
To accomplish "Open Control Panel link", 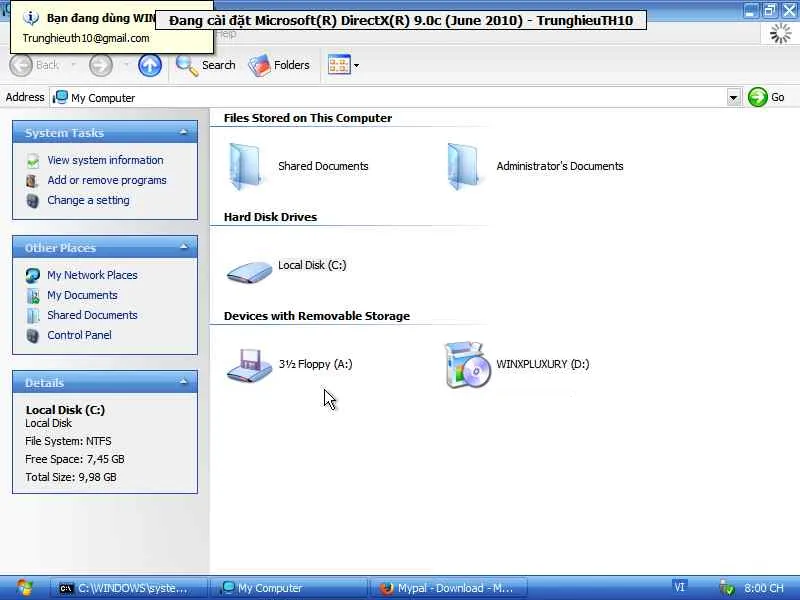I will (x=79, y=335).
